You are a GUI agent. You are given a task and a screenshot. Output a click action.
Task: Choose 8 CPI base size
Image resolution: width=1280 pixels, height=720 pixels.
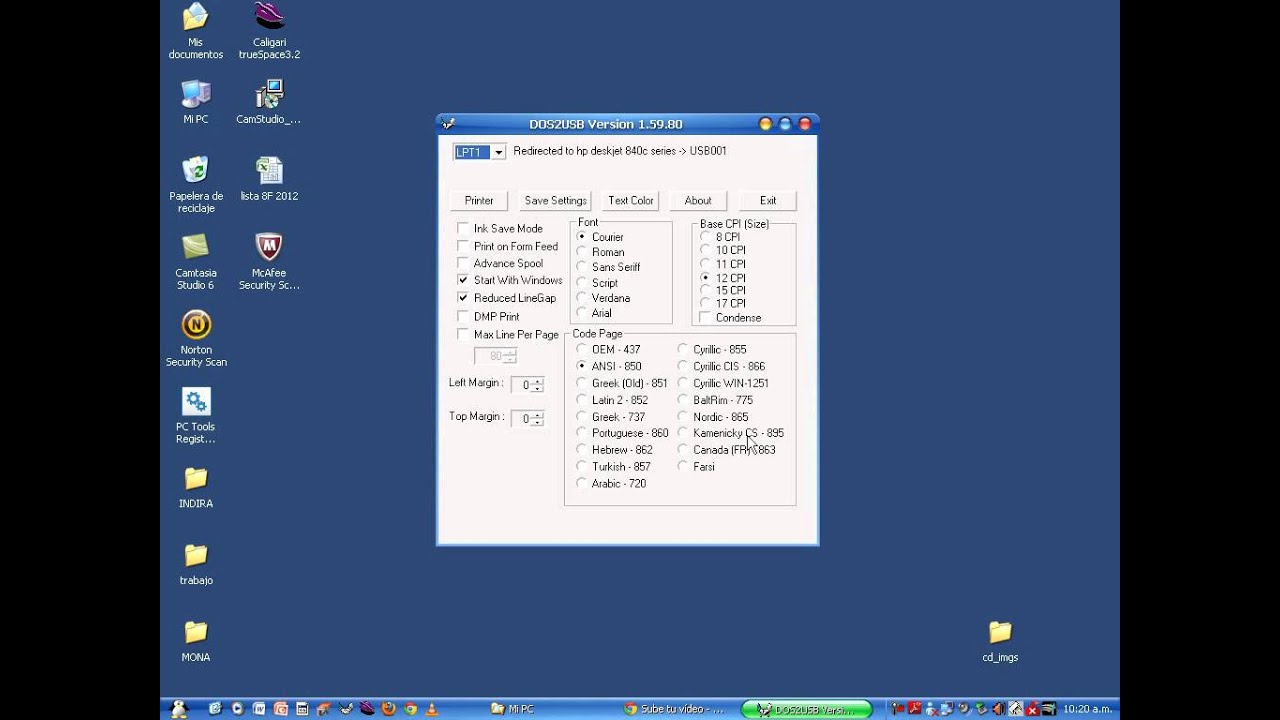706,237
